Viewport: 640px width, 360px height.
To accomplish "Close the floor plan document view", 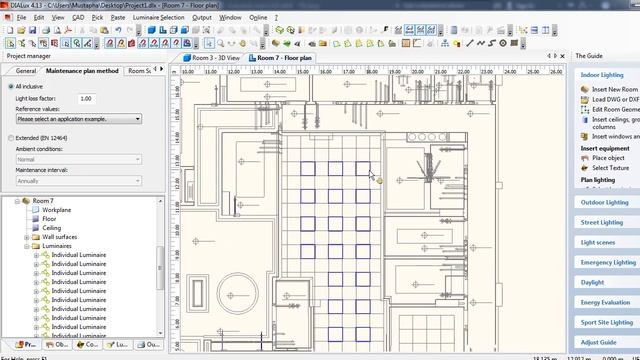I will [562, 56].
